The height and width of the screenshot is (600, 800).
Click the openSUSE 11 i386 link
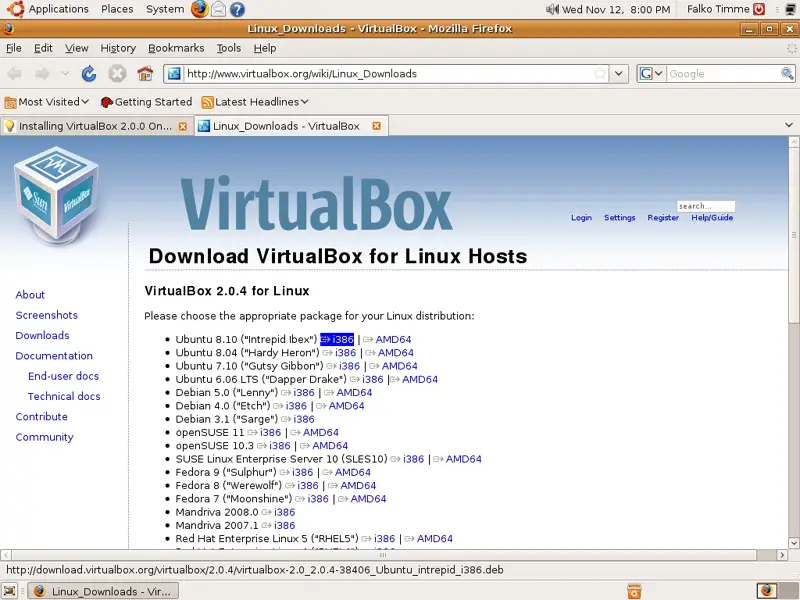tap(270, 432)
